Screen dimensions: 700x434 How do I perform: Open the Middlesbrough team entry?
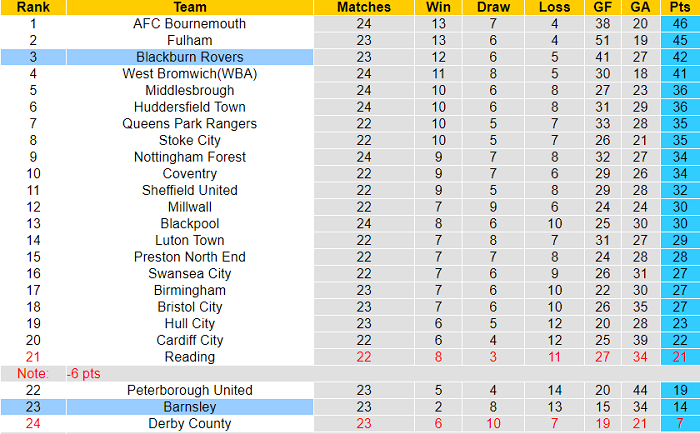tap(189, 90)
